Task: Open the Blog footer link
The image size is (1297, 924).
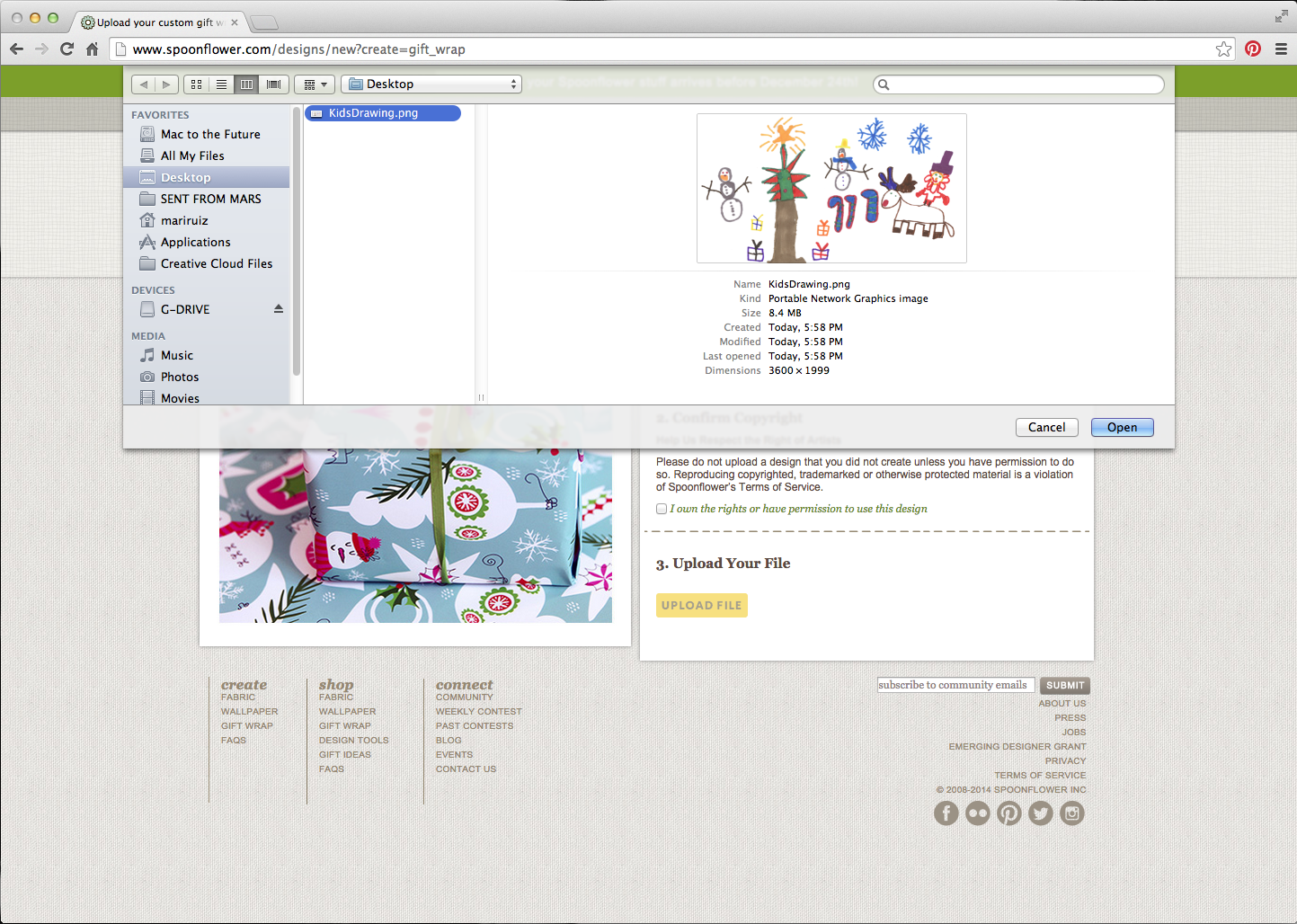Action: (x=449, y=741)
